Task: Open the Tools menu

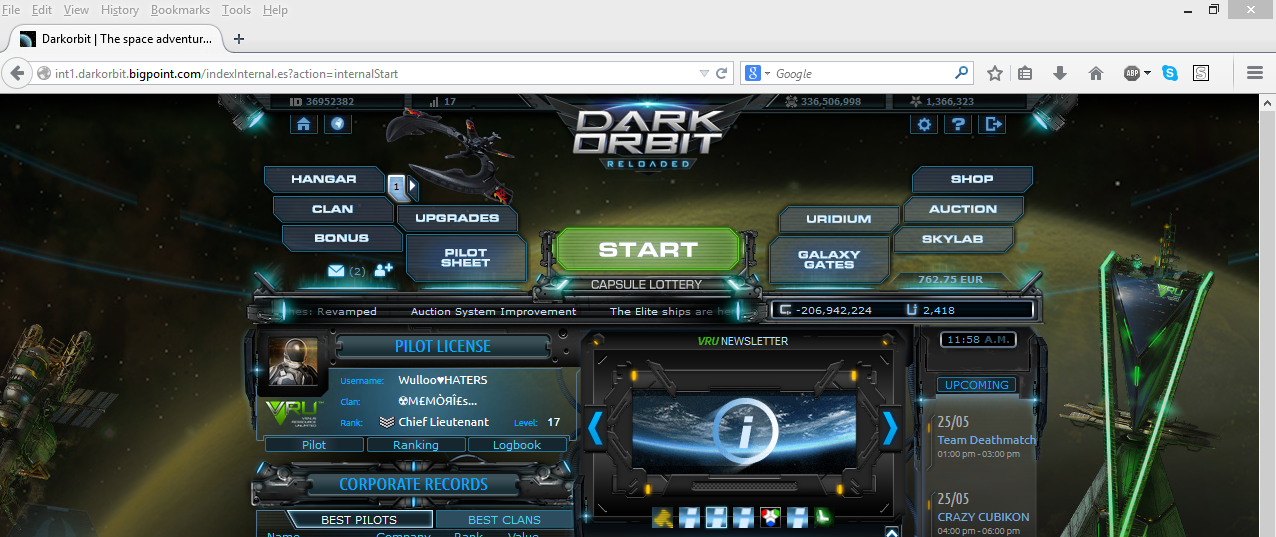Action: click(237, 10)
